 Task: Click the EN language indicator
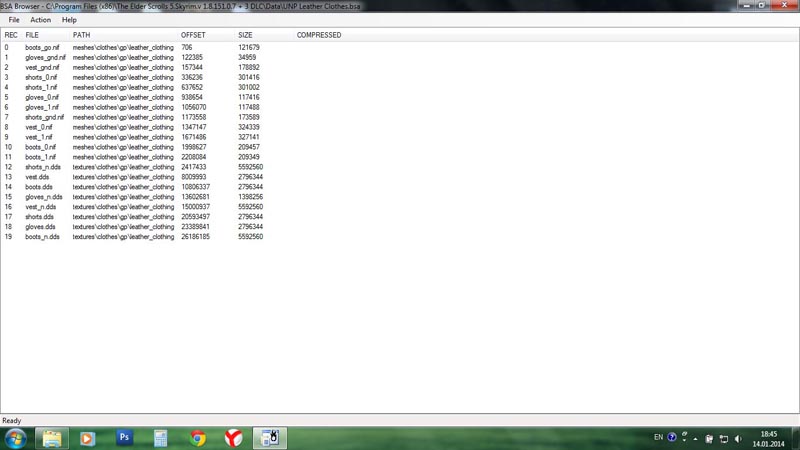(x=658, y=437)
